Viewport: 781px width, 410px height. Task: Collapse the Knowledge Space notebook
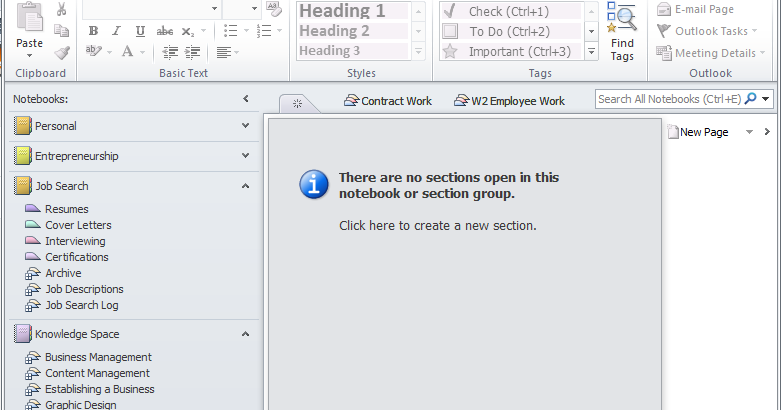pyautogui.click(x=246, y=334)
